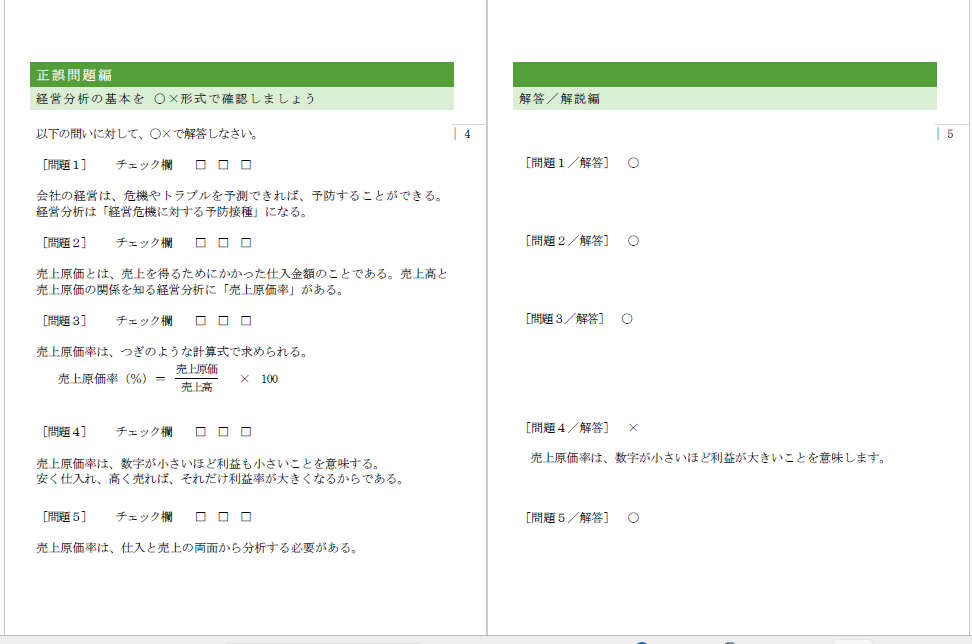Check the second box for 問題3

223,321
